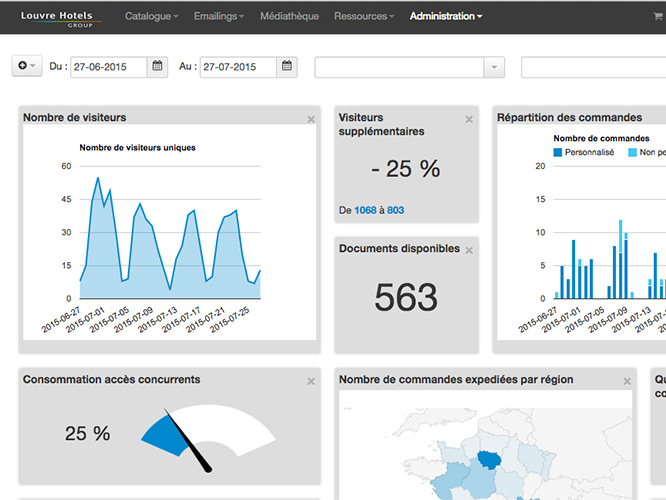This screenshot has height=500, width=666.
Task: Open calendar picker for Du date
Action: 158,66
